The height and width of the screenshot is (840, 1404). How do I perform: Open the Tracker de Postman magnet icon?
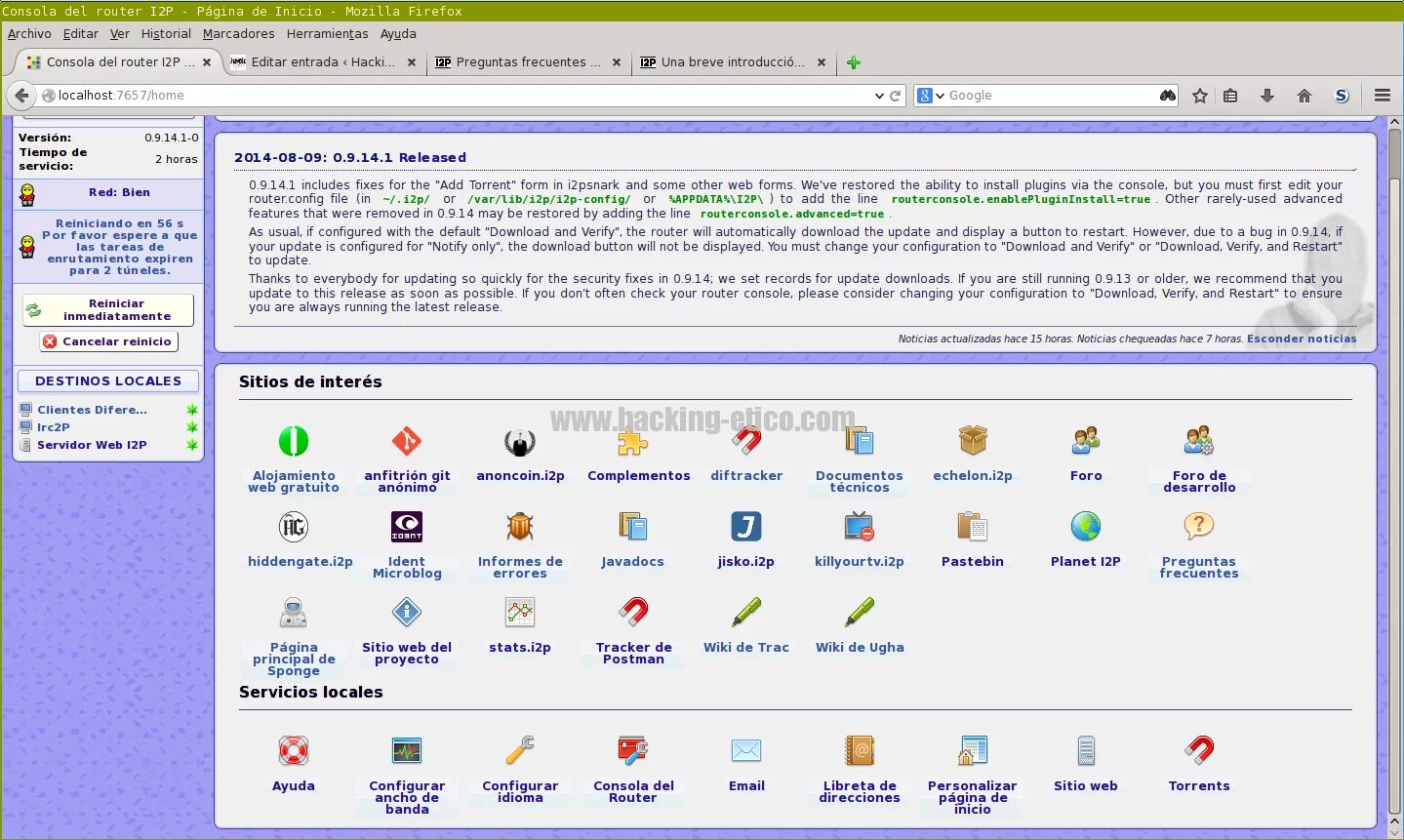[633, 613]
